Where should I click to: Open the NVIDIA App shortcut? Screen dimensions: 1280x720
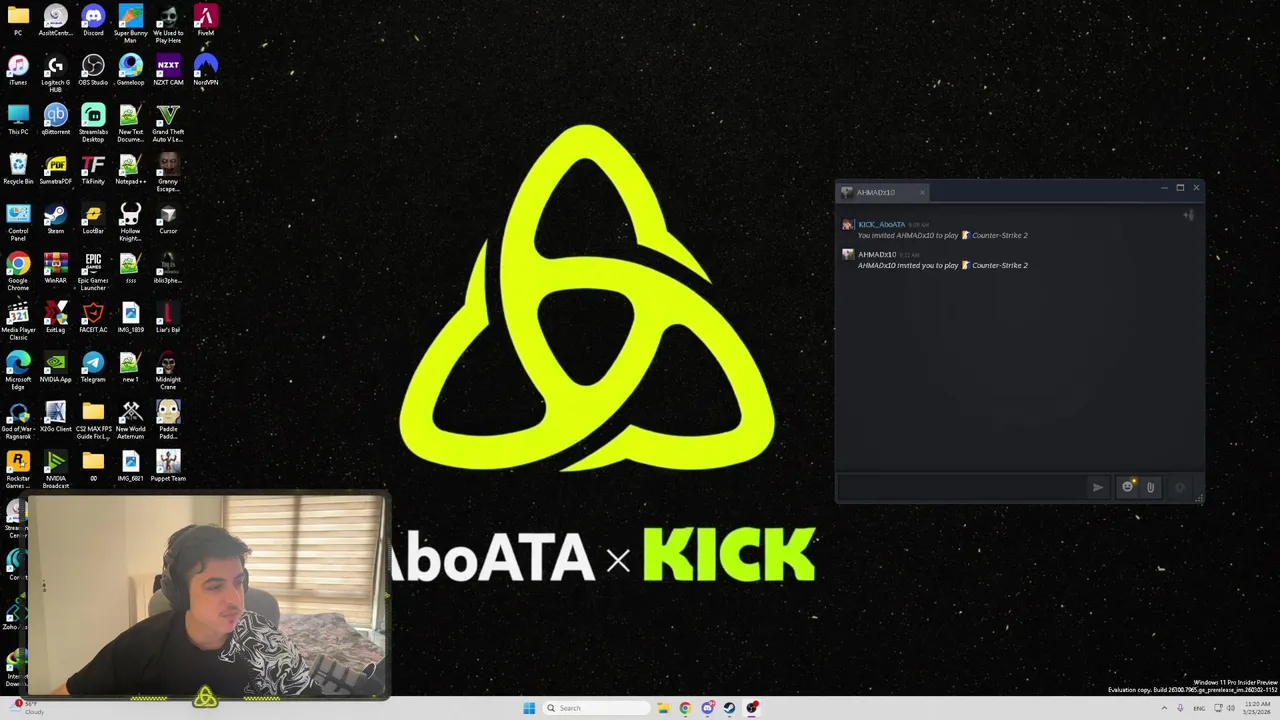click(x=55, y=367)
